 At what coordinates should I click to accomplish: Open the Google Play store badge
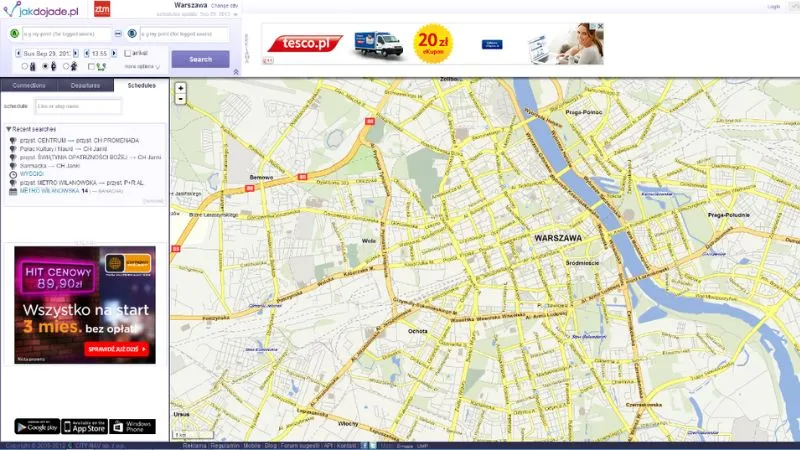[x=37, y=427]
